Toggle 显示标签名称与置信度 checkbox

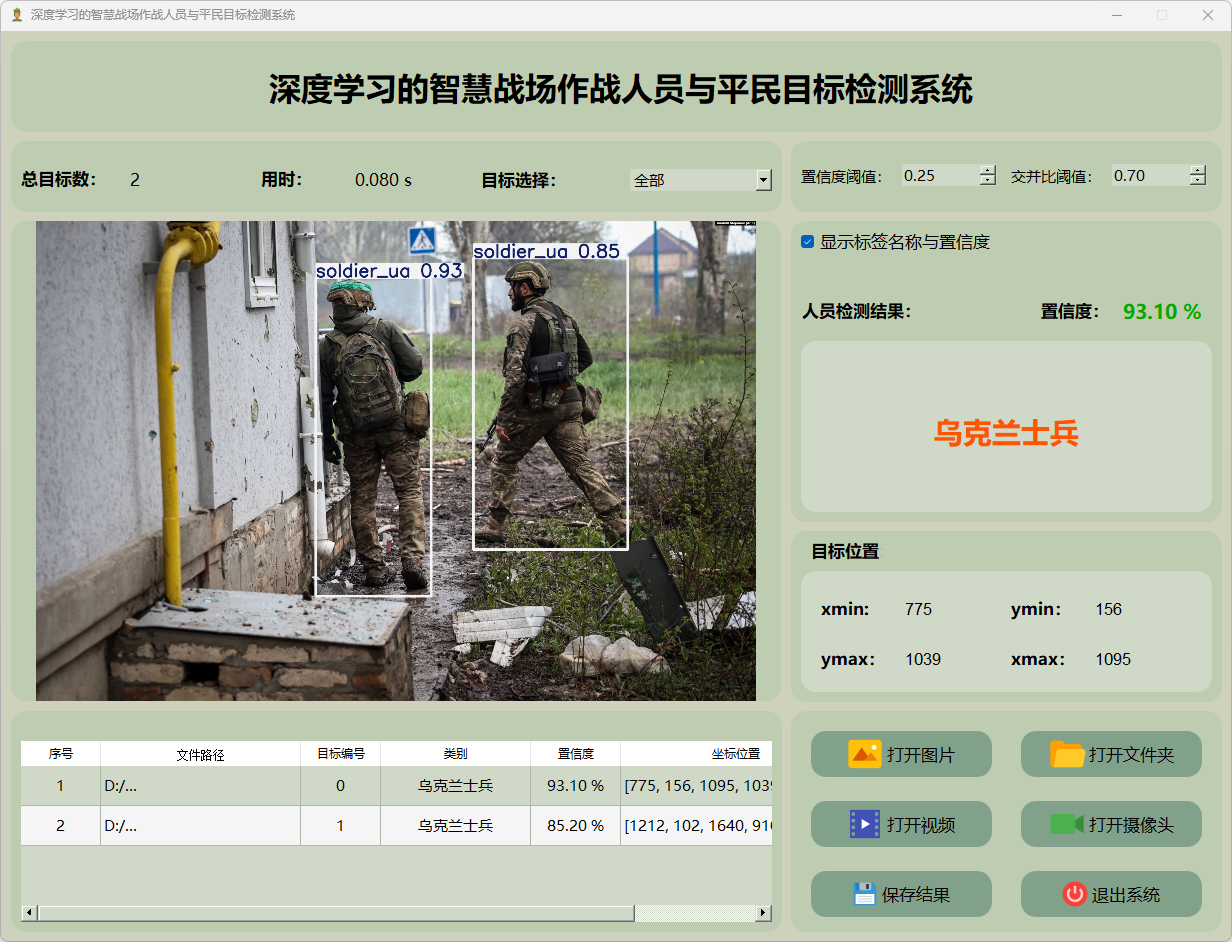tap(808, 242)
